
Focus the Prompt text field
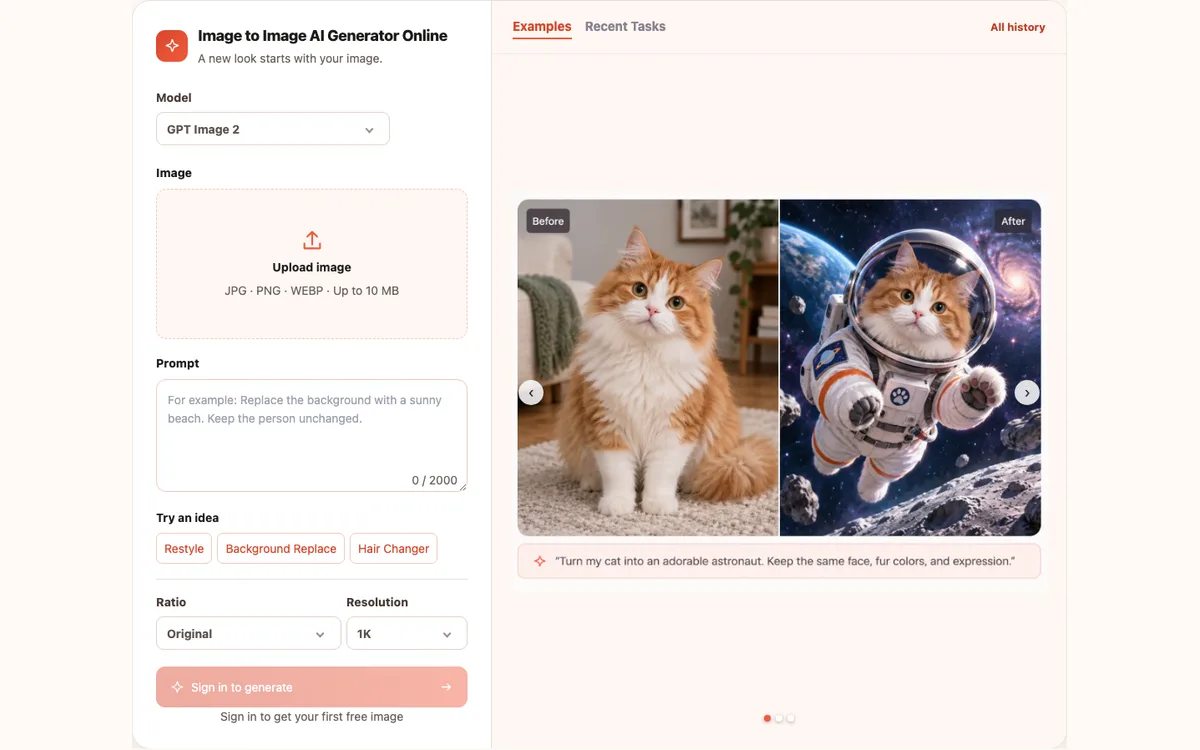click(x=312, y=435)
